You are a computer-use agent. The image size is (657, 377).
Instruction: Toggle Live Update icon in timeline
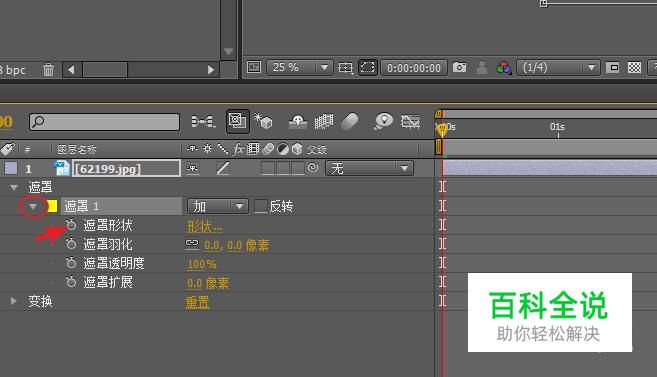coord(238,121)
